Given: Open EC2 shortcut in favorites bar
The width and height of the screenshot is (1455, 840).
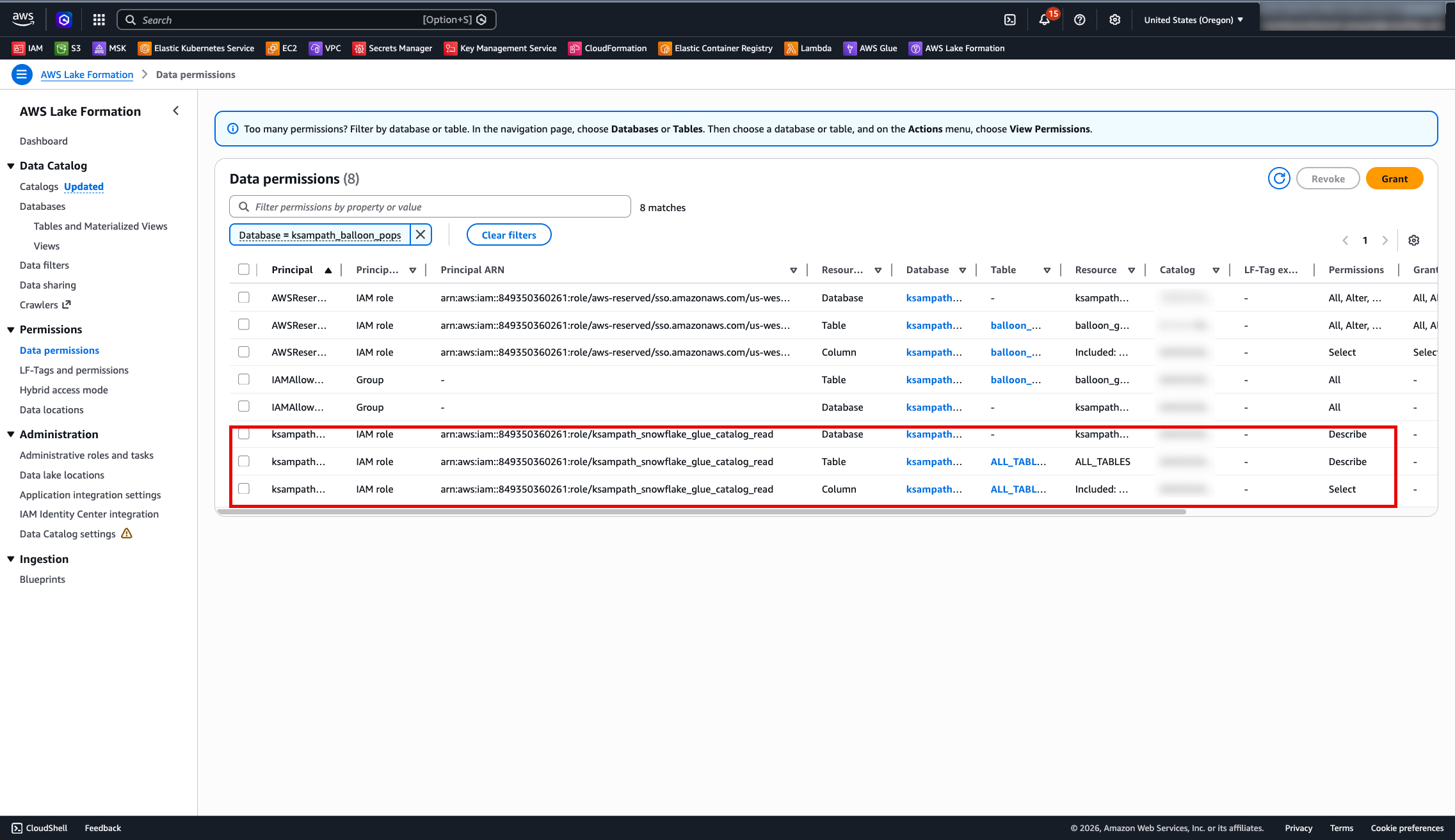Looking at the screenshot, I should click(282, 48).
